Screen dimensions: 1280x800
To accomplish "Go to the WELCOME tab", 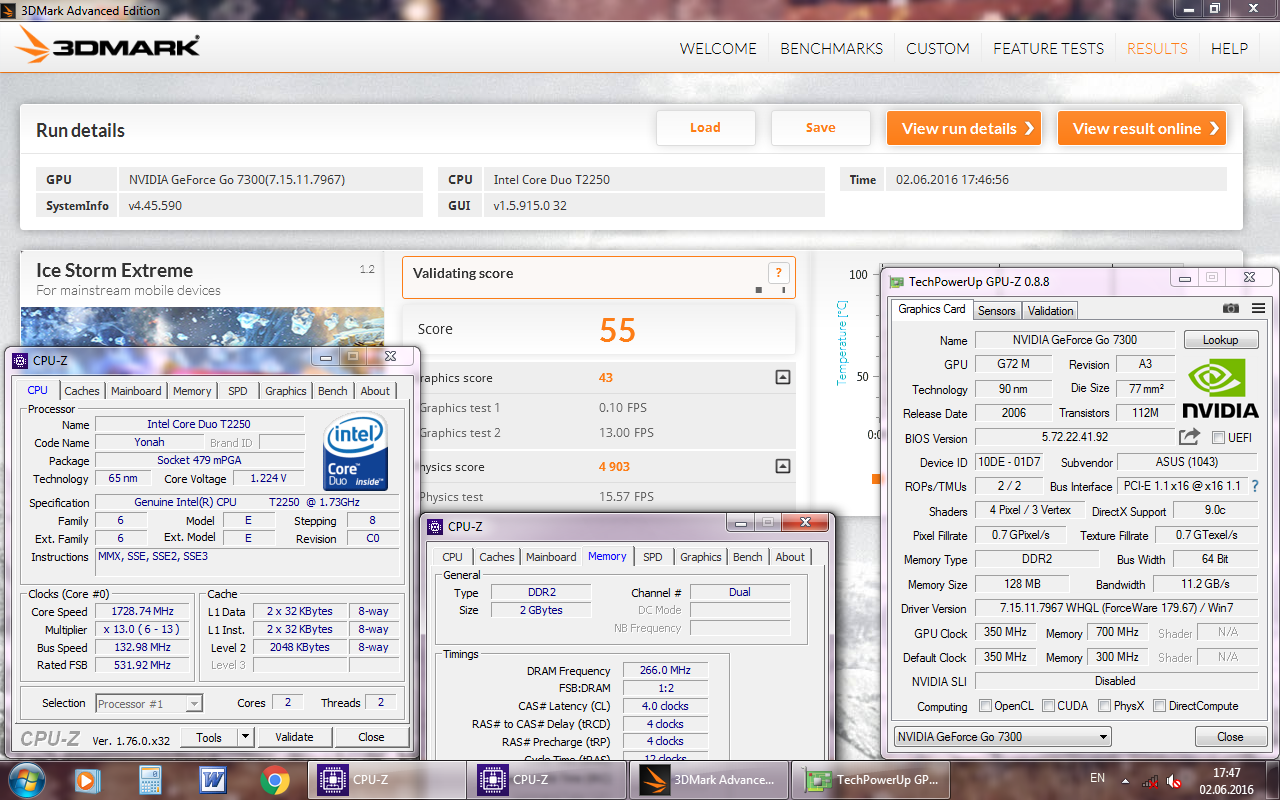I will coord(718,48).
